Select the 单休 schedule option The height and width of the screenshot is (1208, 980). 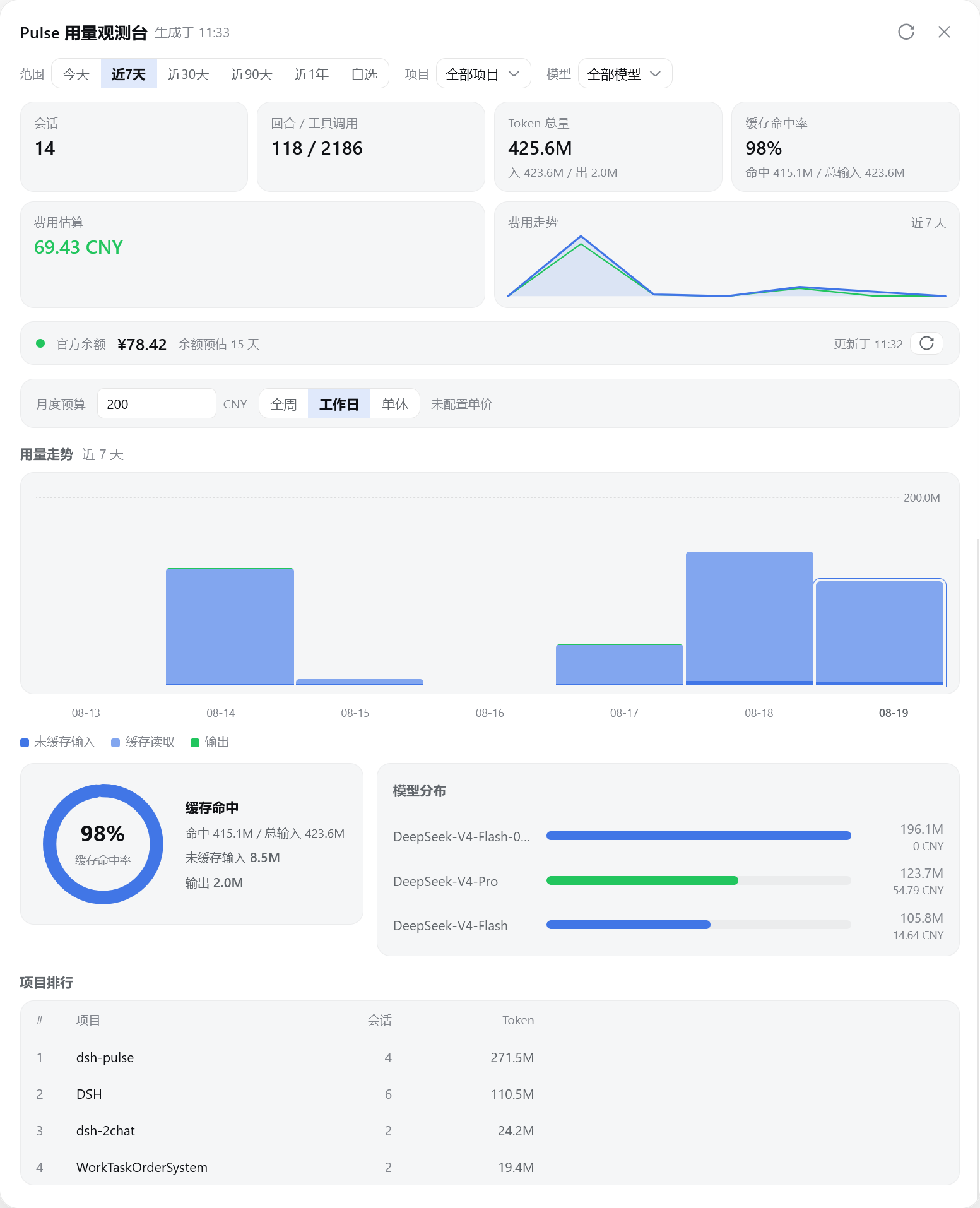pyautogui.click(x=395, y=404)
